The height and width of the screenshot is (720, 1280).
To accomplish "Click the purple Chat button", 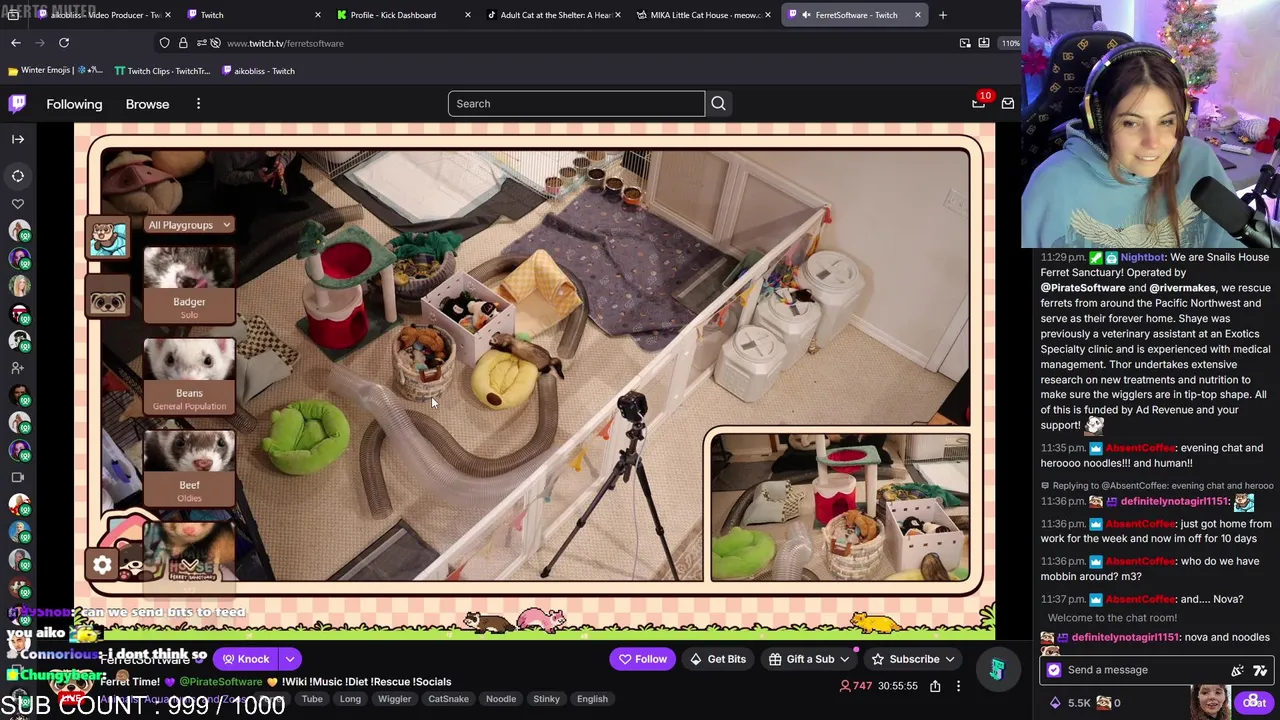I will click(x=1255, y=703).
